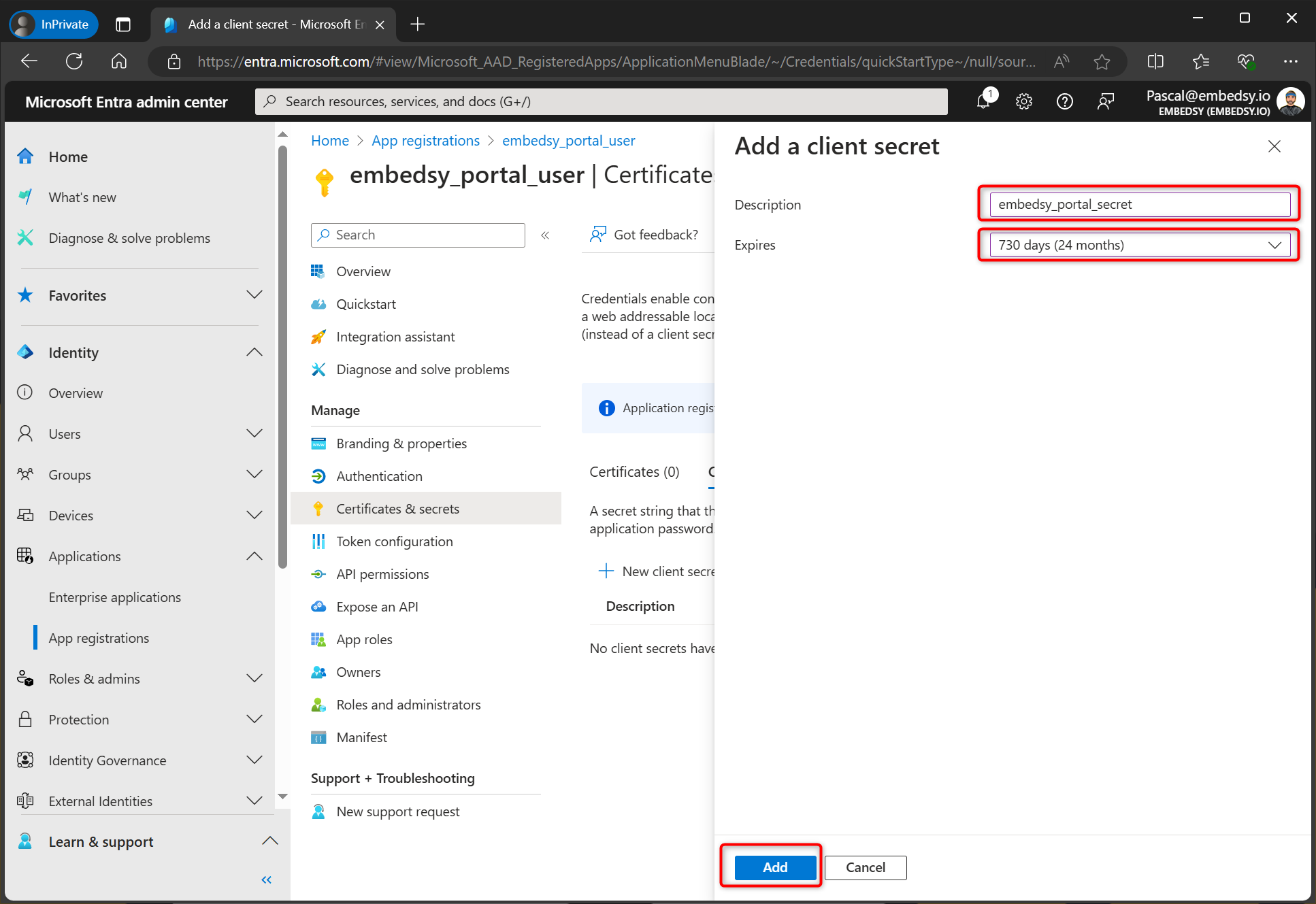Image resolution: width=1316 pixels, height=904 pixels.
Task: Open the settings gear in the top bar
Action: pyautogui.click(x=1023, y=101)
